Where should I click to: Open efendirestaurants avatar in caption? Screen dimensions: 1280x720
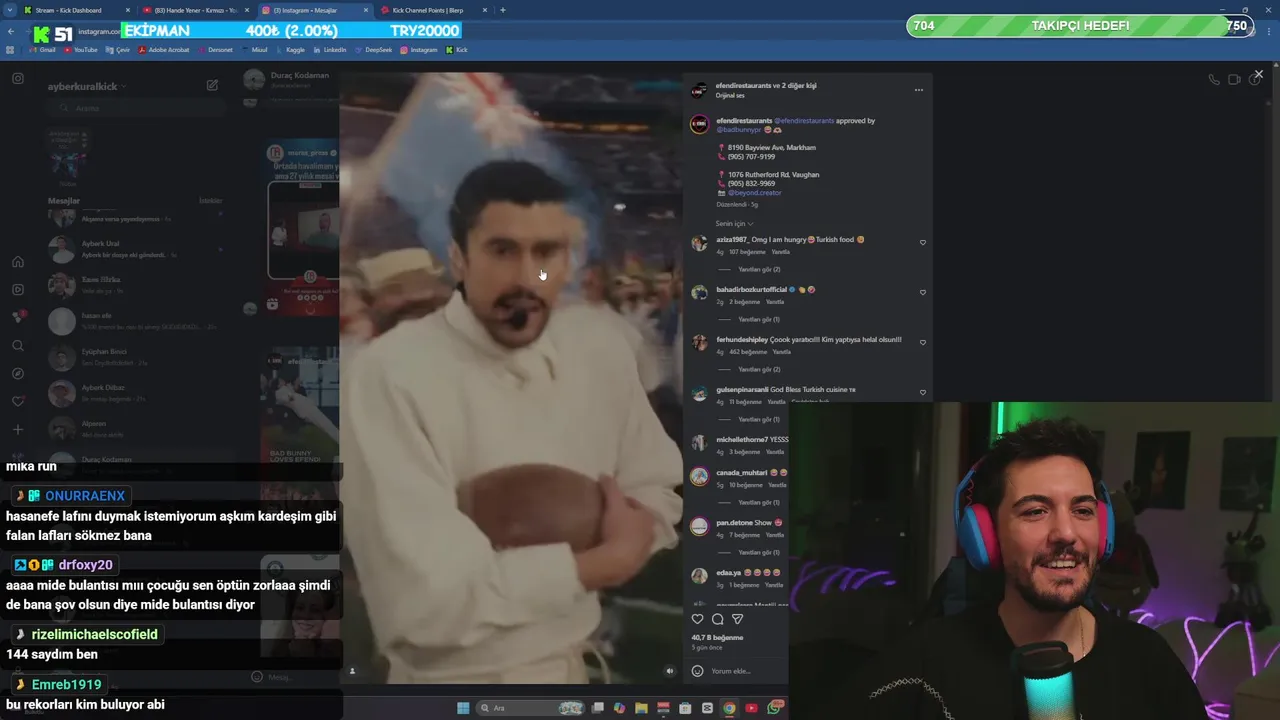pyautogui.click(x=699, y=124)
